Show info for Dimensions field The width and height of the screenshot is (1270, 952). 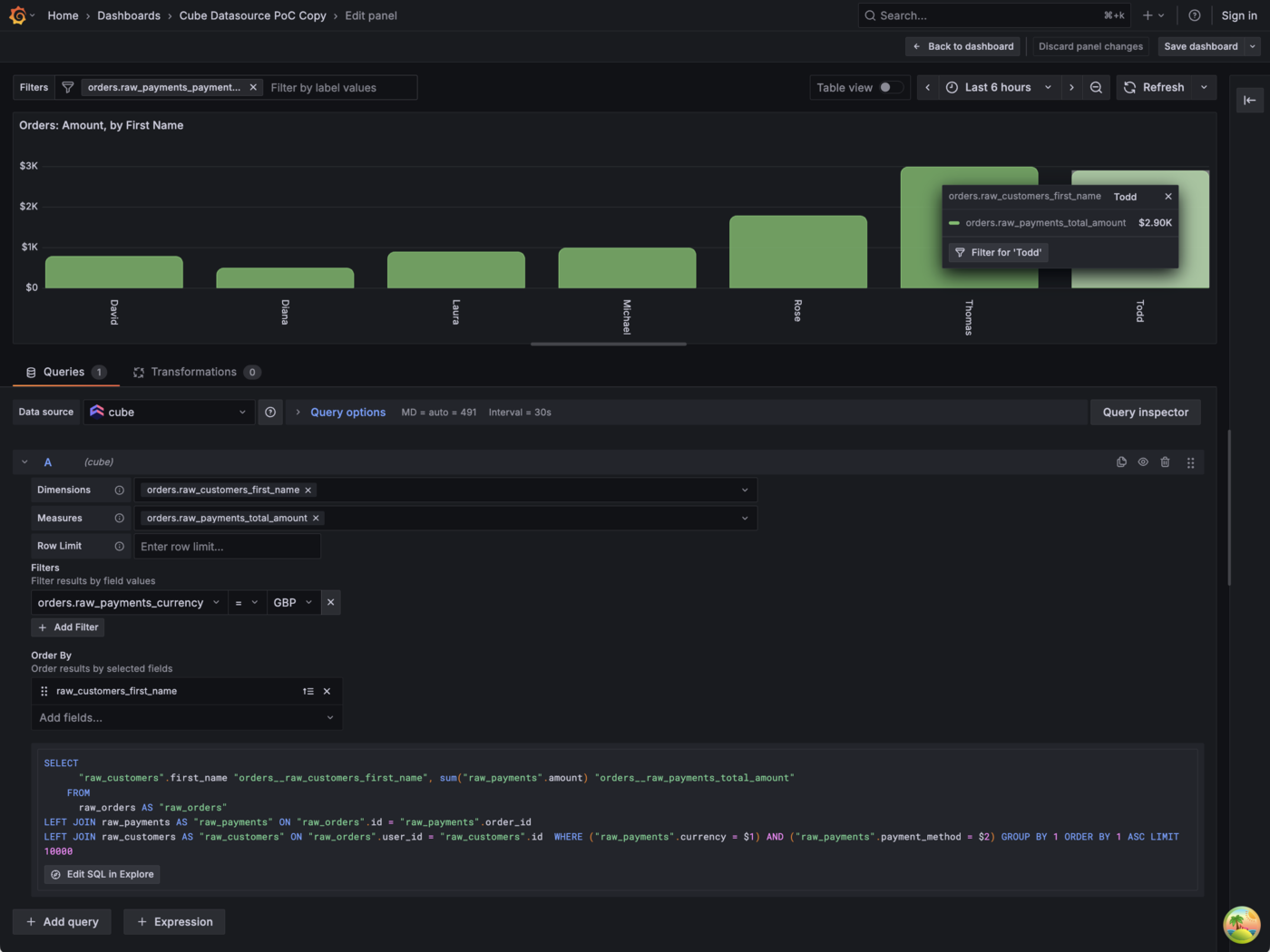coord(119,491)
